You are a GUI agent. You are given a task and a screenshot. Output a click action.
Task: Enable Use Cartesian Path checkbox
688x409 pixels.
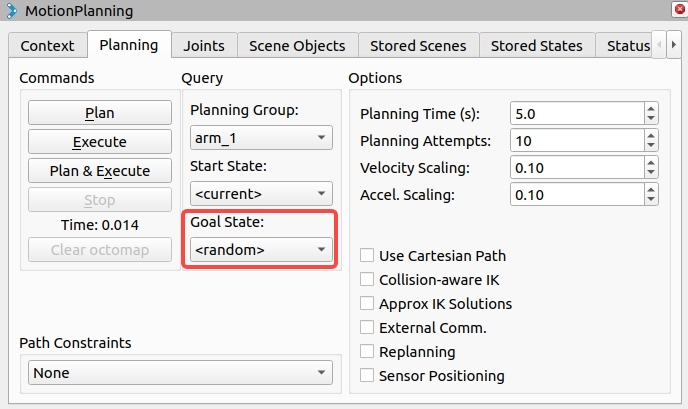click(367, 255)
